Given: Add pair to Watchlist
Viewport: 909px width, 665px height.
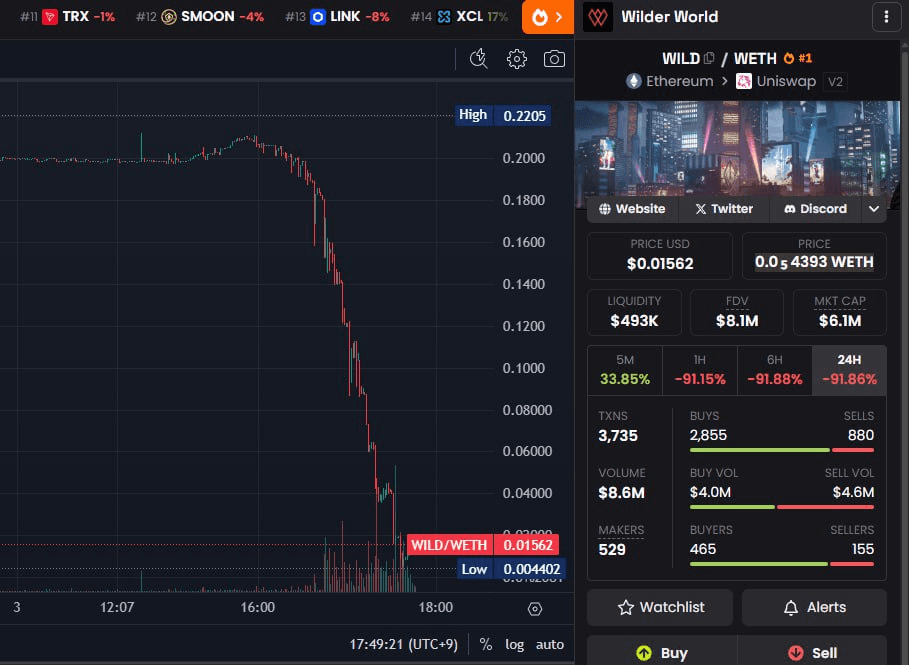Looking at the screenshot, I should coord(659,607).
